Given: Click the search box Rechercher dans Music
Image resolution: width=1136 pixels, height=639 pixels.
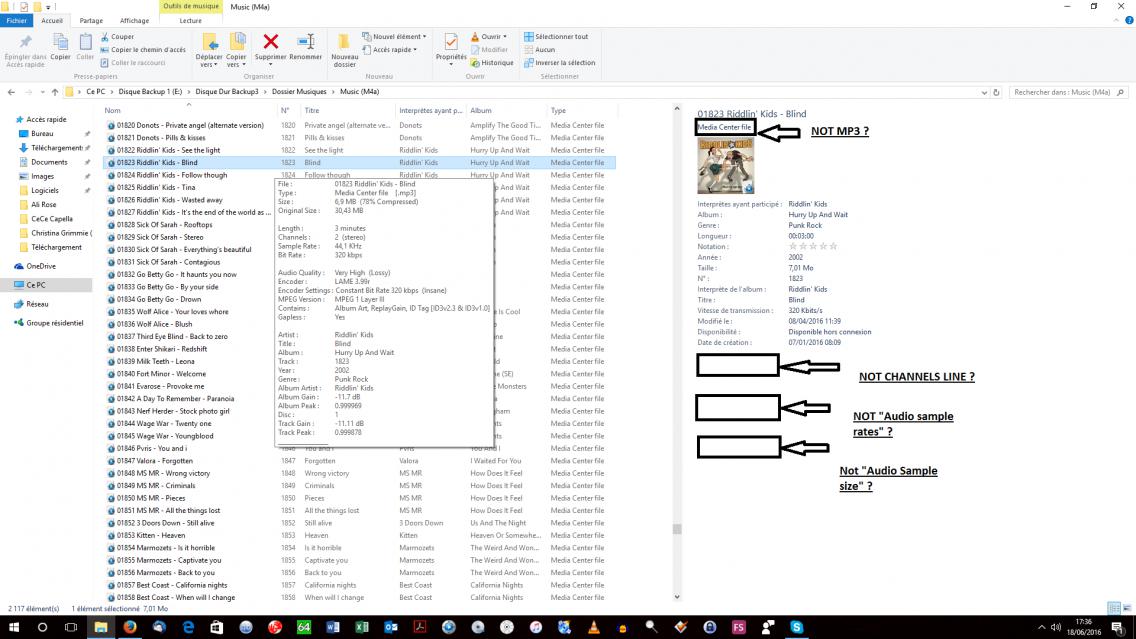Looking at the screenshot, I should click(x=1062, y=92).
